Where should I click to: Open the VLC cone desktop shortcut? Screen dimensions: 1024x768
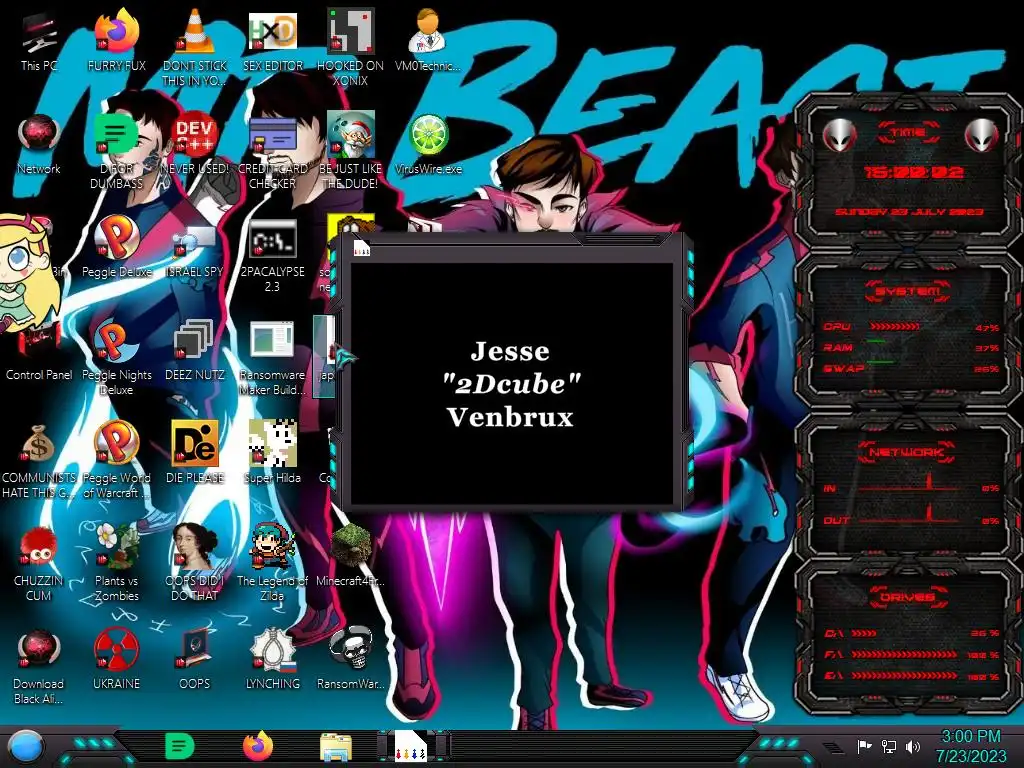tap(195, 47)
